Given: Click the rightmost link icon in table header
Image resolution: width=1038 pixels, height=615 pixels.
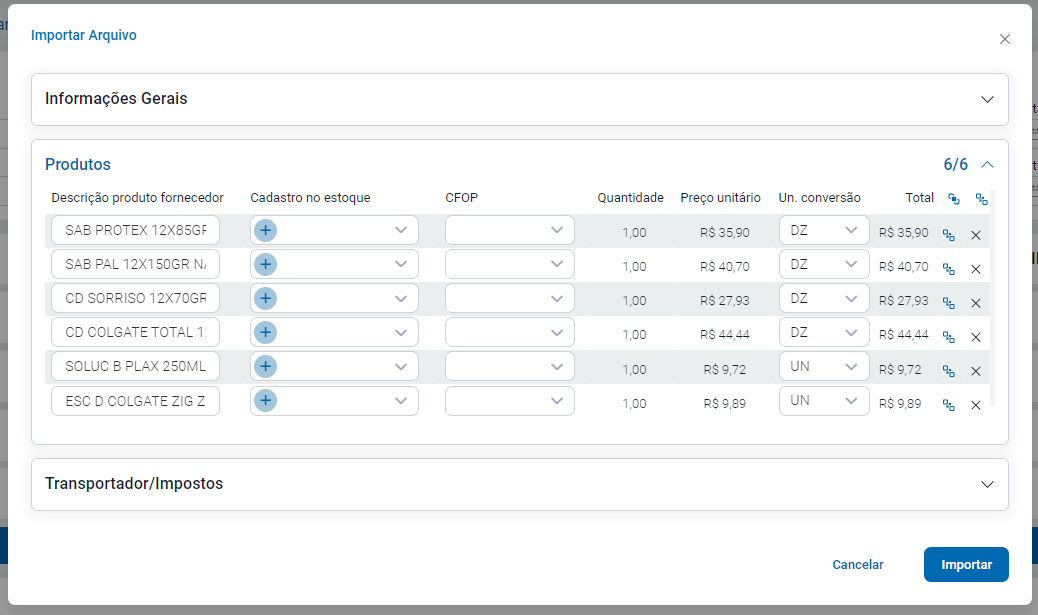Looking at the screenshot, I should click(x=982, y=199).
